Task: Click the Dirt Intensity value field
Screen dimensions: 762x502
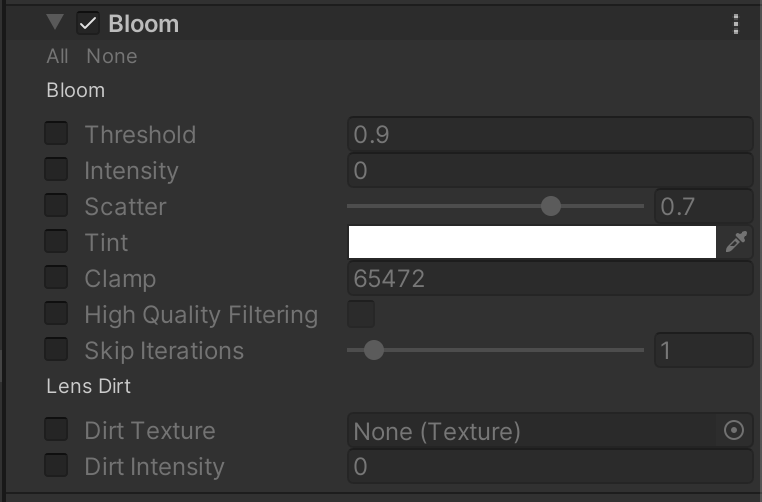Action: pos(549,467)
